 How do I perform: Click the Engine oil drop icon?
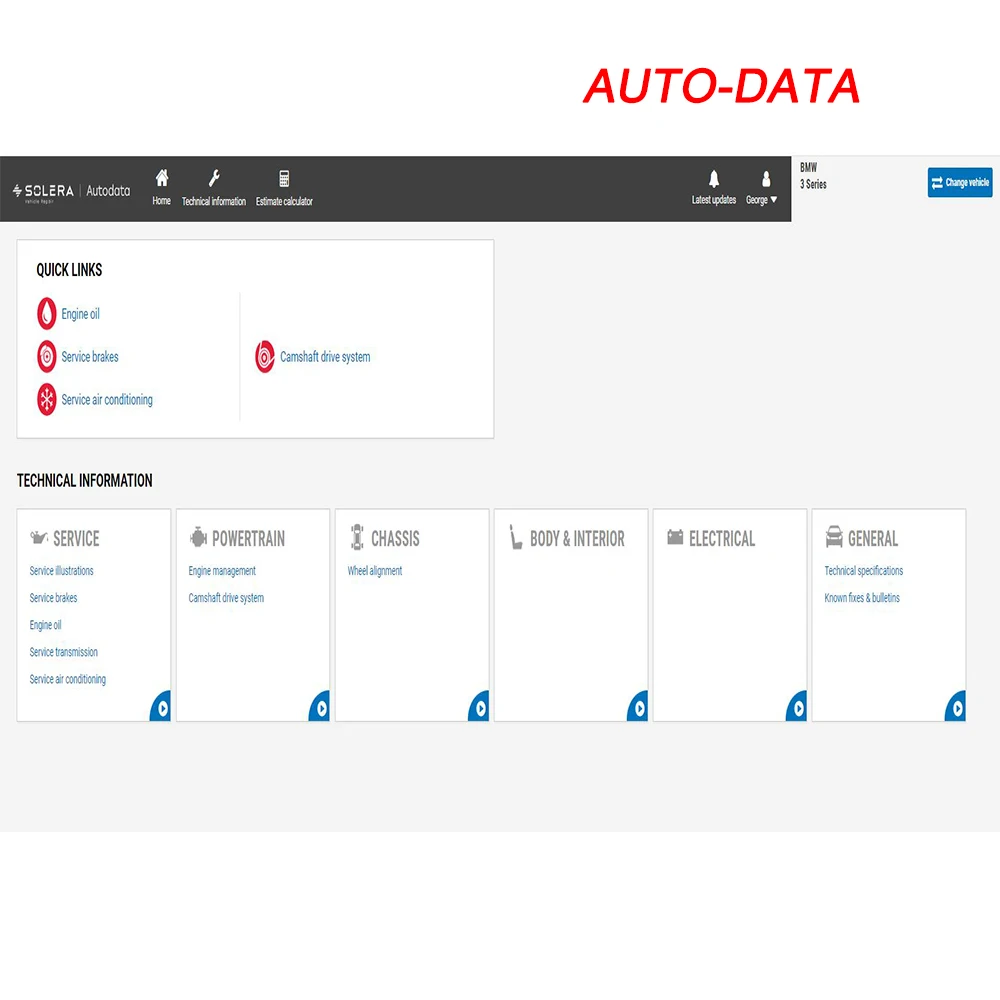[x=47, y=314]
